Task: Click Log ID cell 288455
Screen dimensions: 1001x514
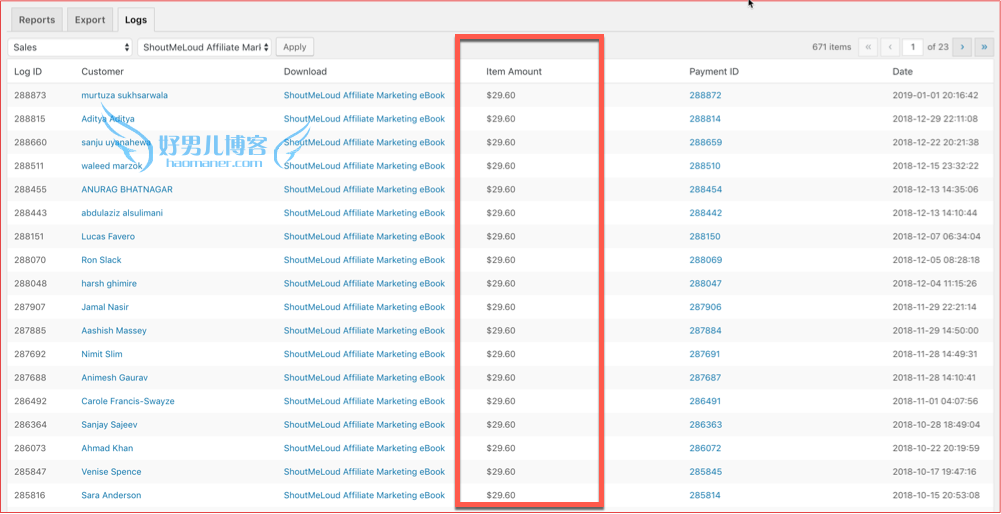Action: click(x=30, y=190)
